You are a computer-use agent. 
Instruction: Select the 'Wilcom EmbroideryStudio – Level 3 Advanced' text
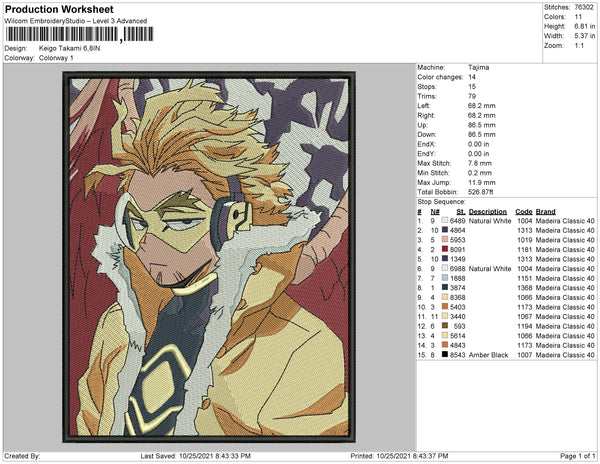76,21
